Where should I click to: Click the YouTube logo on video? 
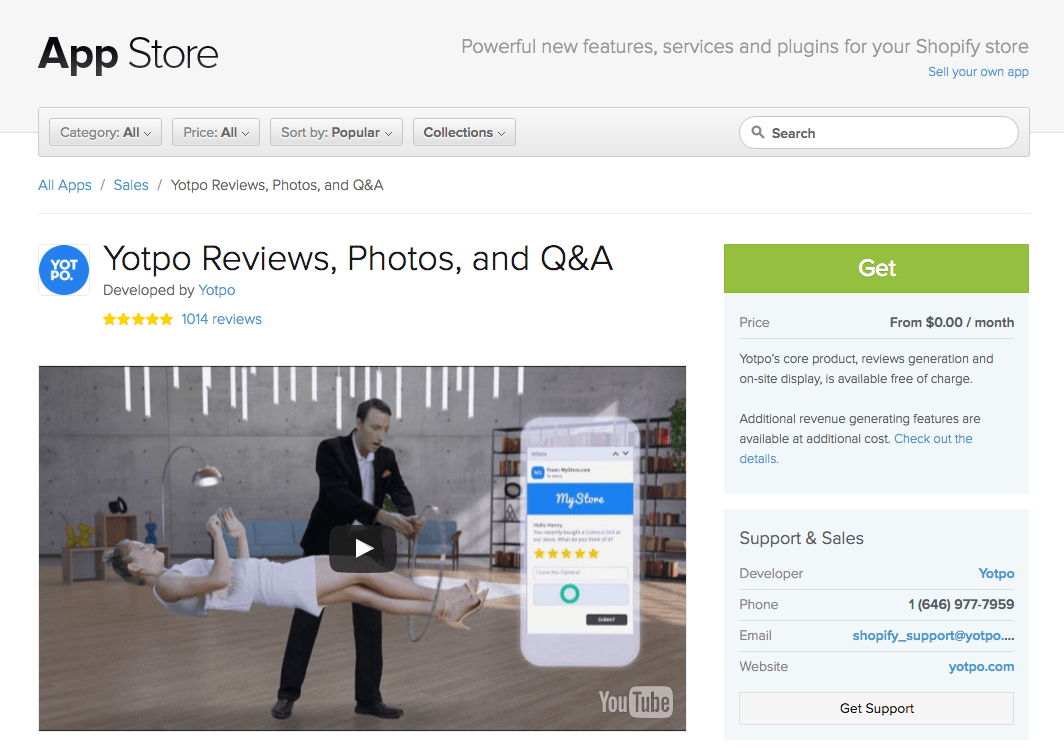[x=635, y=702]
